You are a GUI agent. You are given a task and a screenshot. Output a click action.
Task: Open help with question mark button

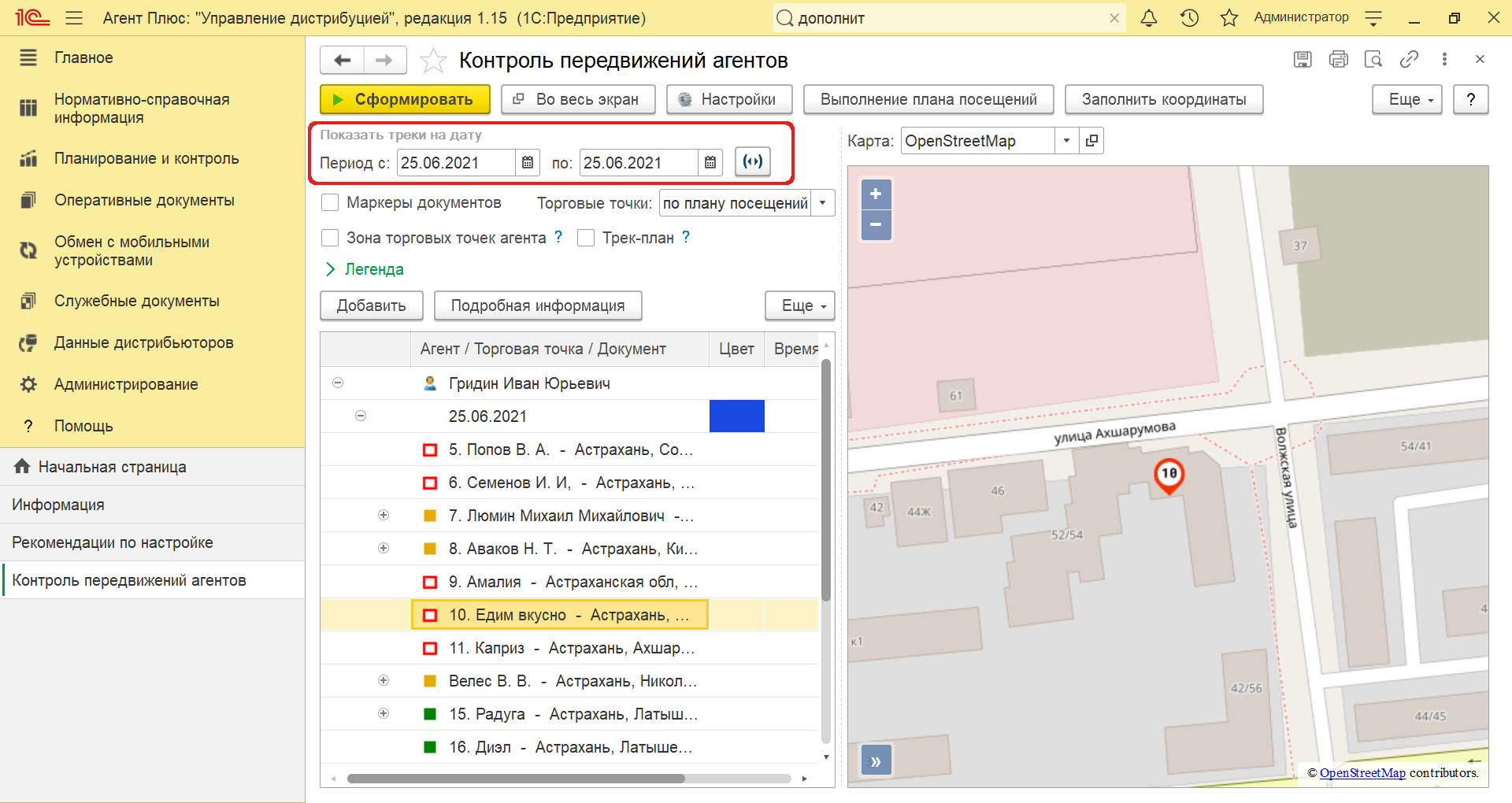click(1470, 100)
